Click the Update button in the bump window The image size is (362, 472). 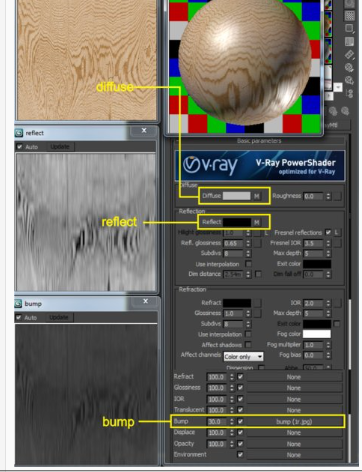[x=59, y=317]
